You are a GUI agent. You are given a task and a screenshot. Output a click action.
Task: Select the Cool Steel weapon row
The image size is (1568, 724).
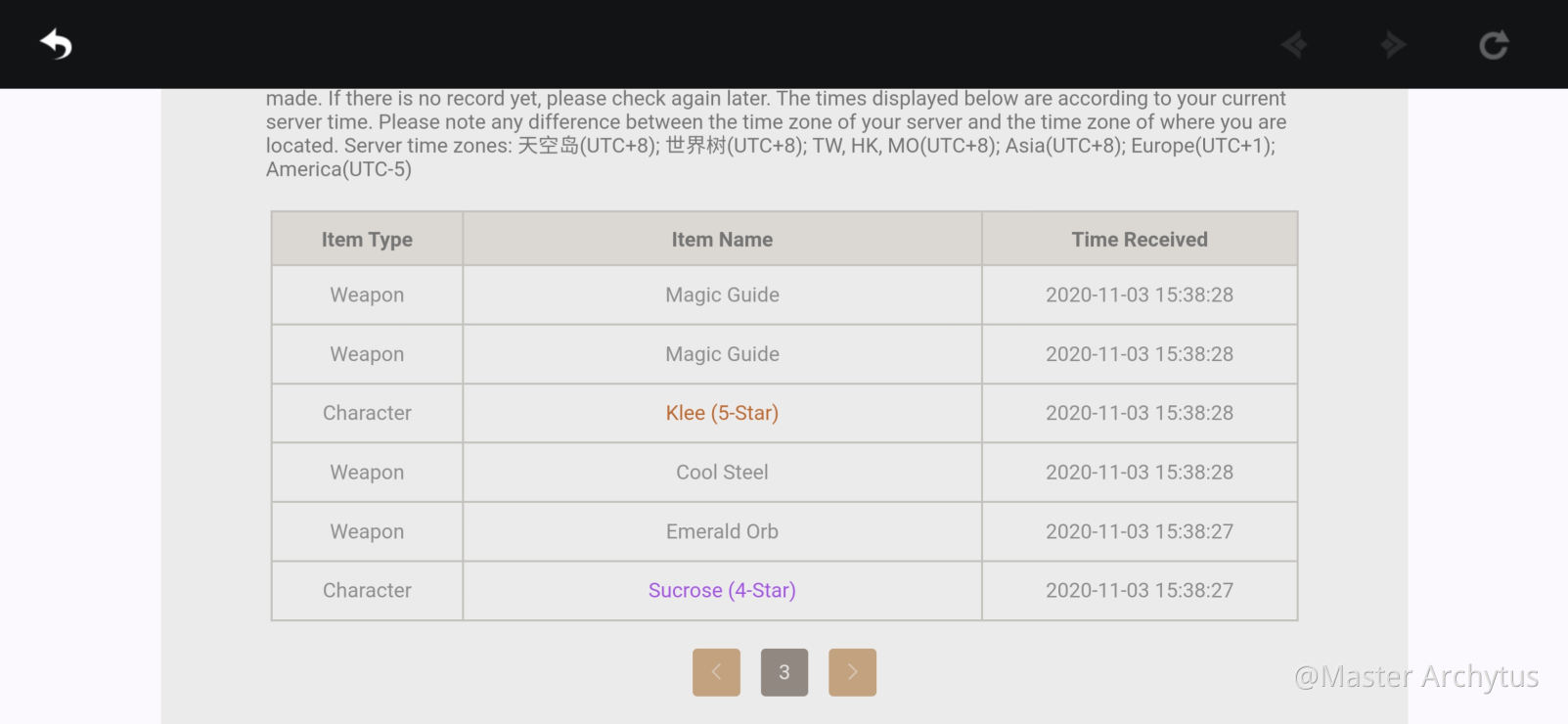click(784, 473)
